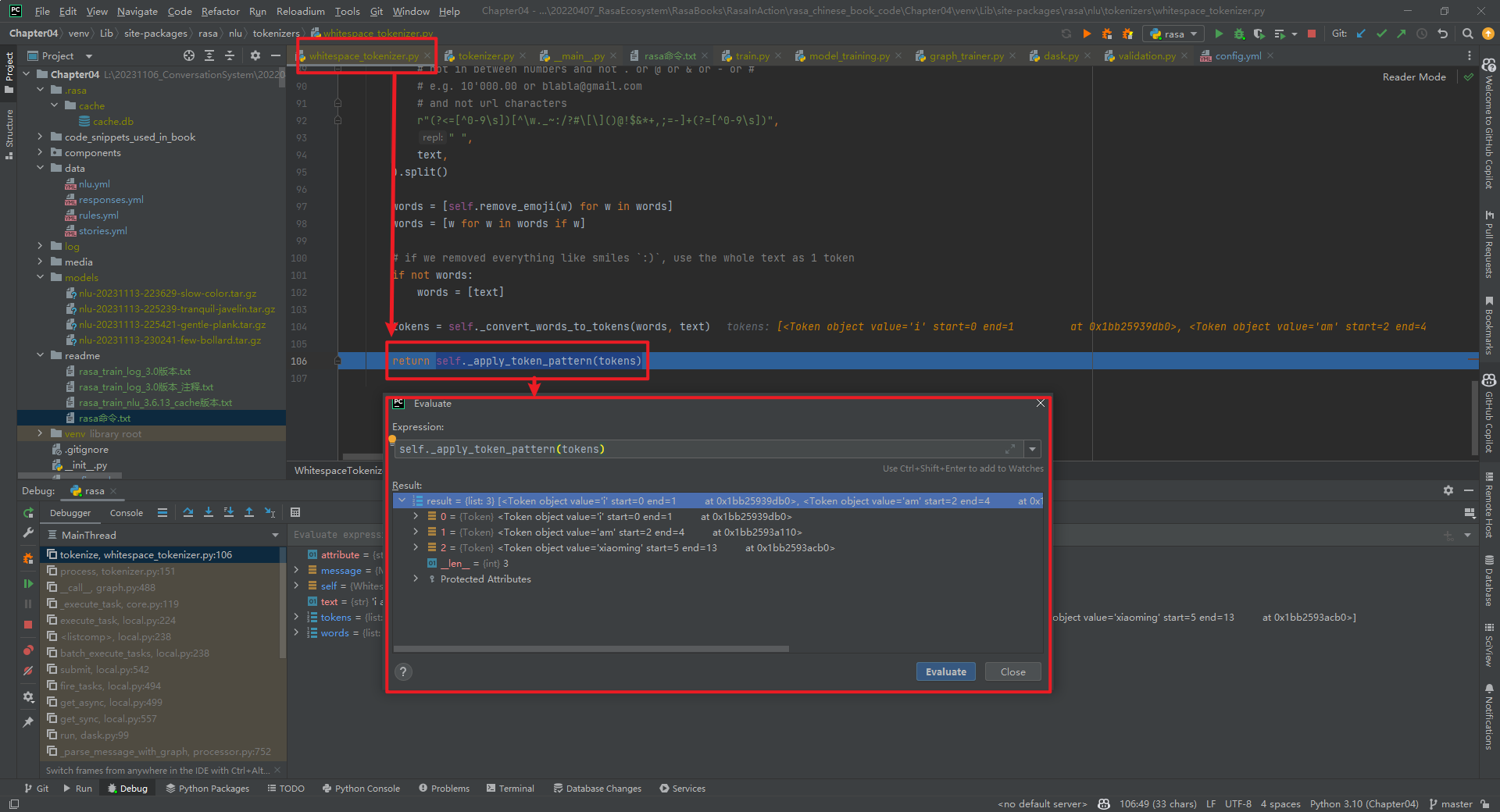Rerun the rasa debug session
1500x812 pixels.
28,513
